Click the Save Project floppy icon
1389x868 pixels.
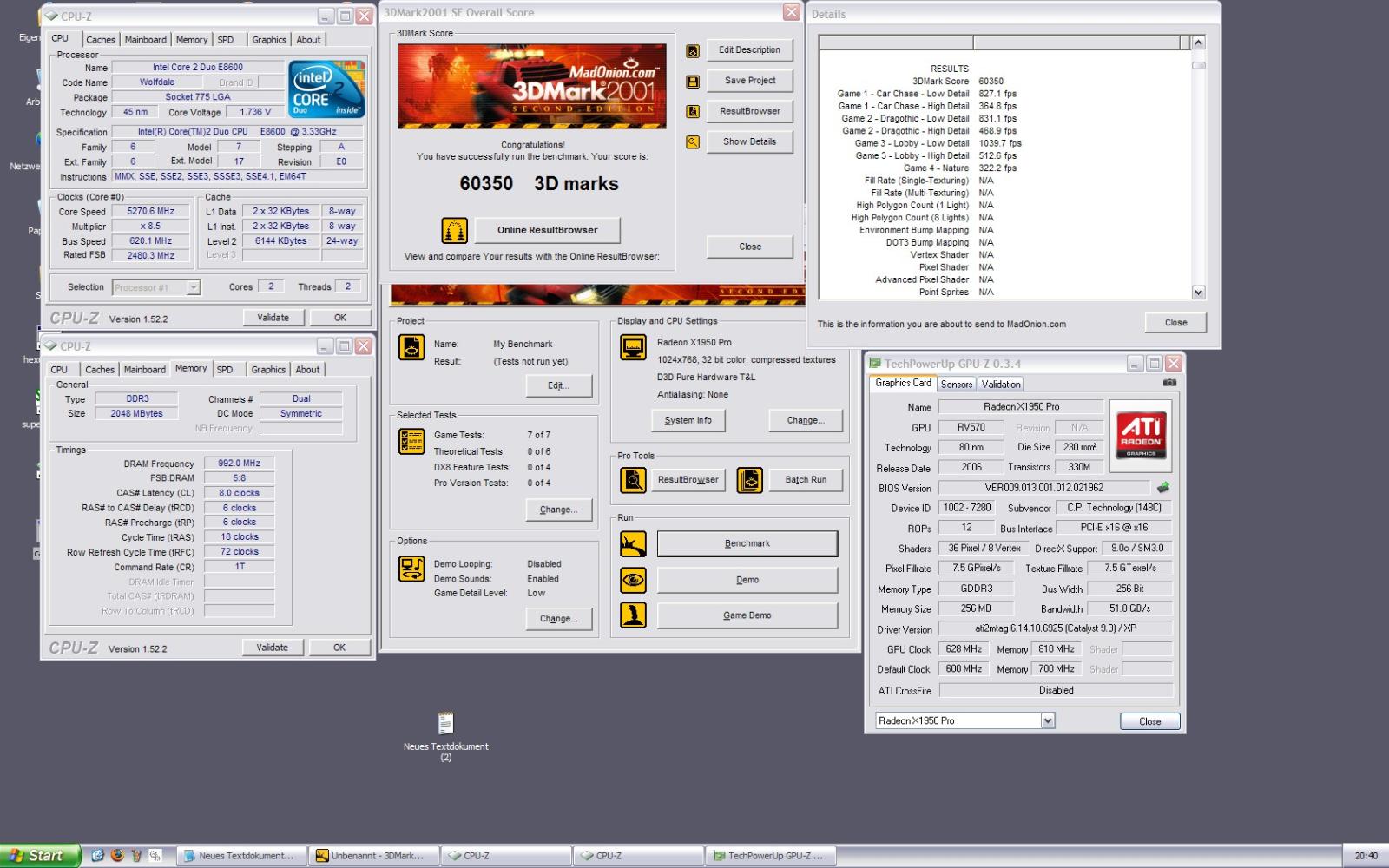[x=693, y=82]
